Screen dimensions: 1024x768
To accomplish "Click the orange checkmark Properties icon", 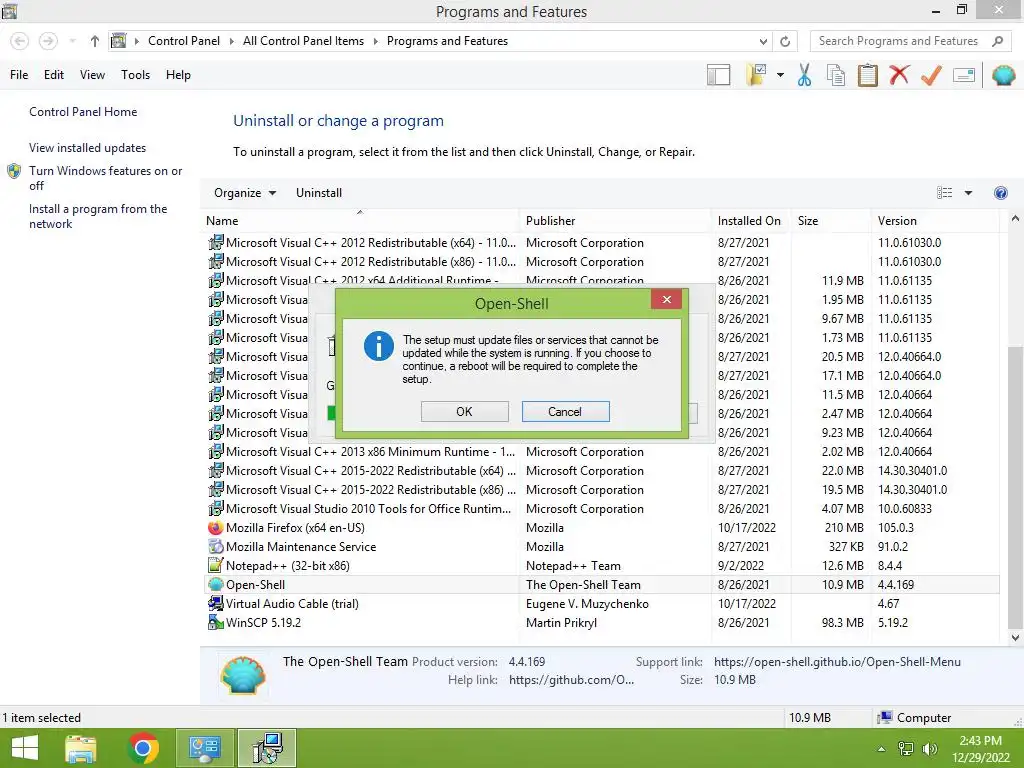I will 931,75.
